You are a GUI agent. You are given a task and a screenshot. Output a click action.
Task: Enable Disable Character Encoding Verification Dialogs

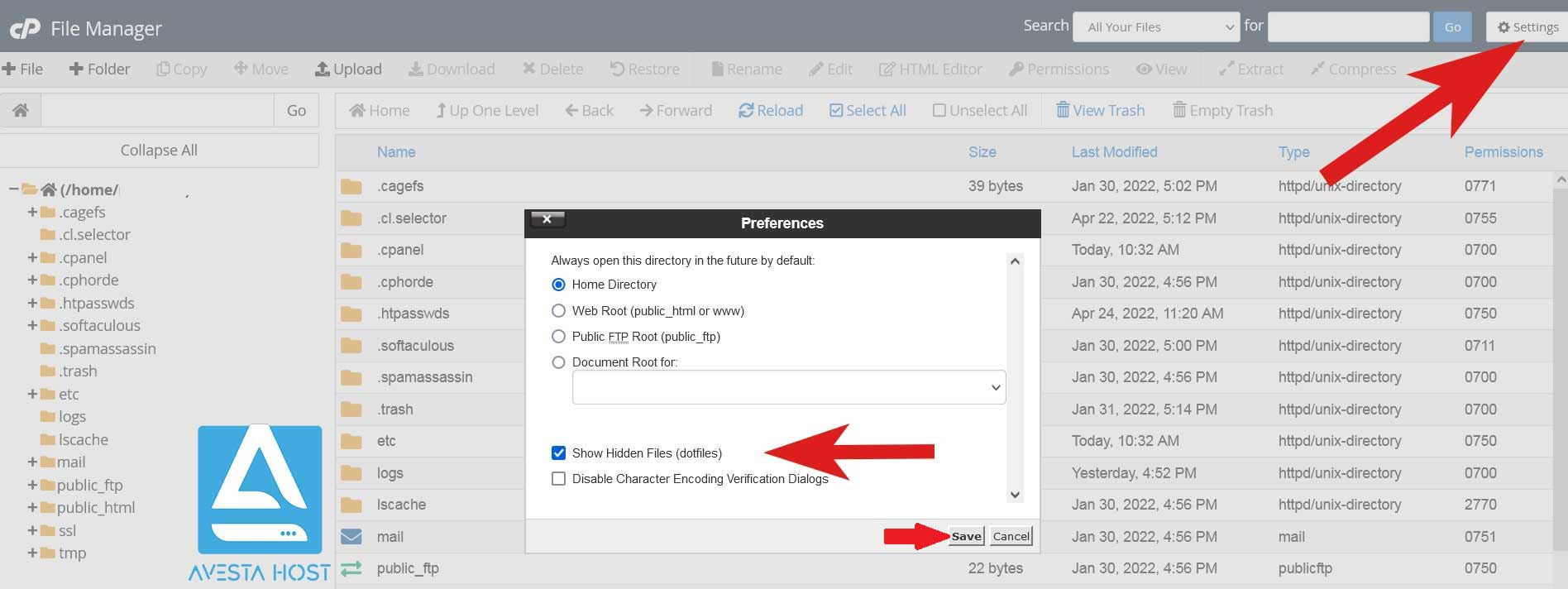[x=559, y=479]
